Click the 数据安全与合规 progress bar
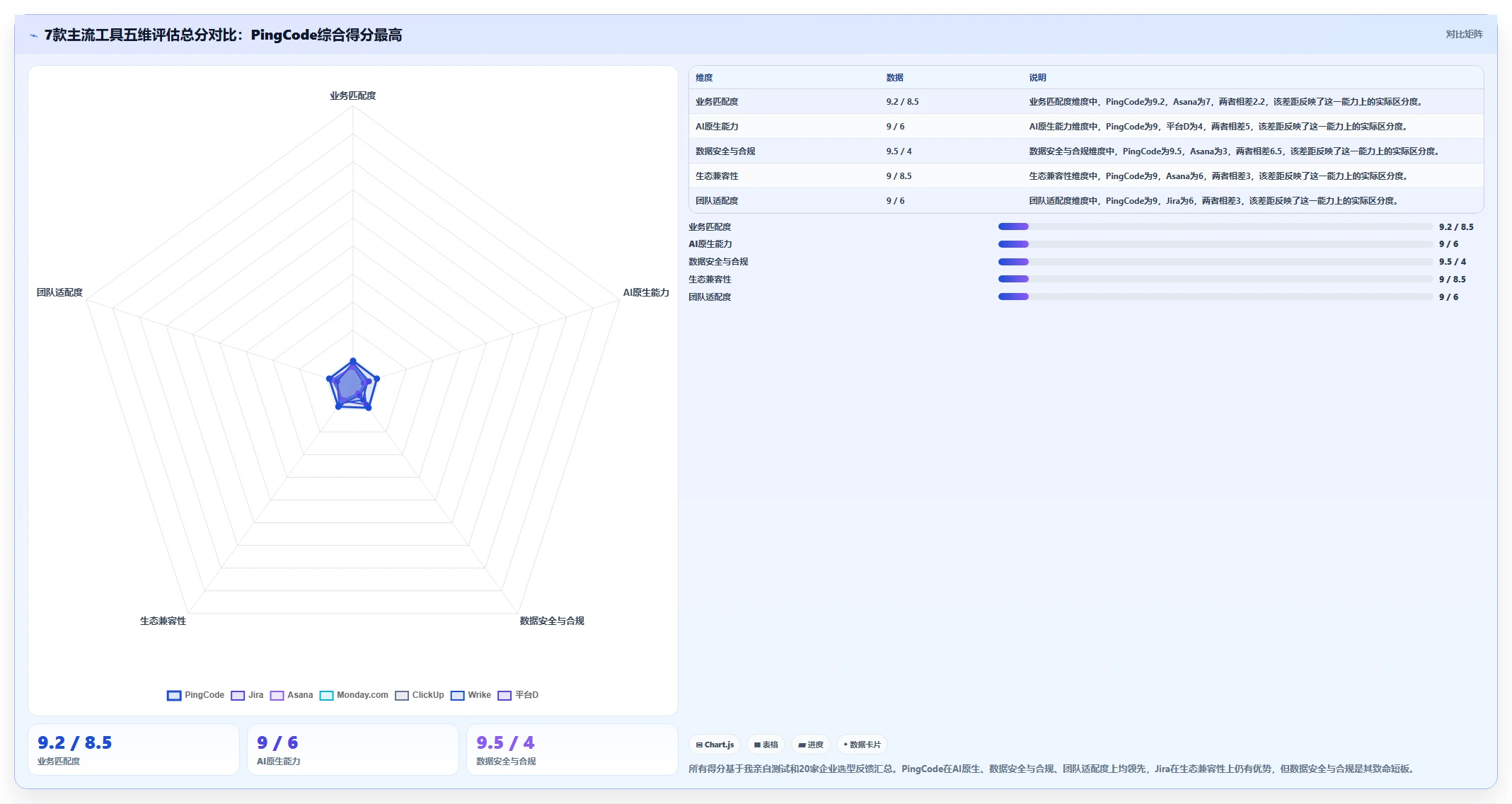Viewport: 1512px width, 804px height. [x=1215, y=262]
